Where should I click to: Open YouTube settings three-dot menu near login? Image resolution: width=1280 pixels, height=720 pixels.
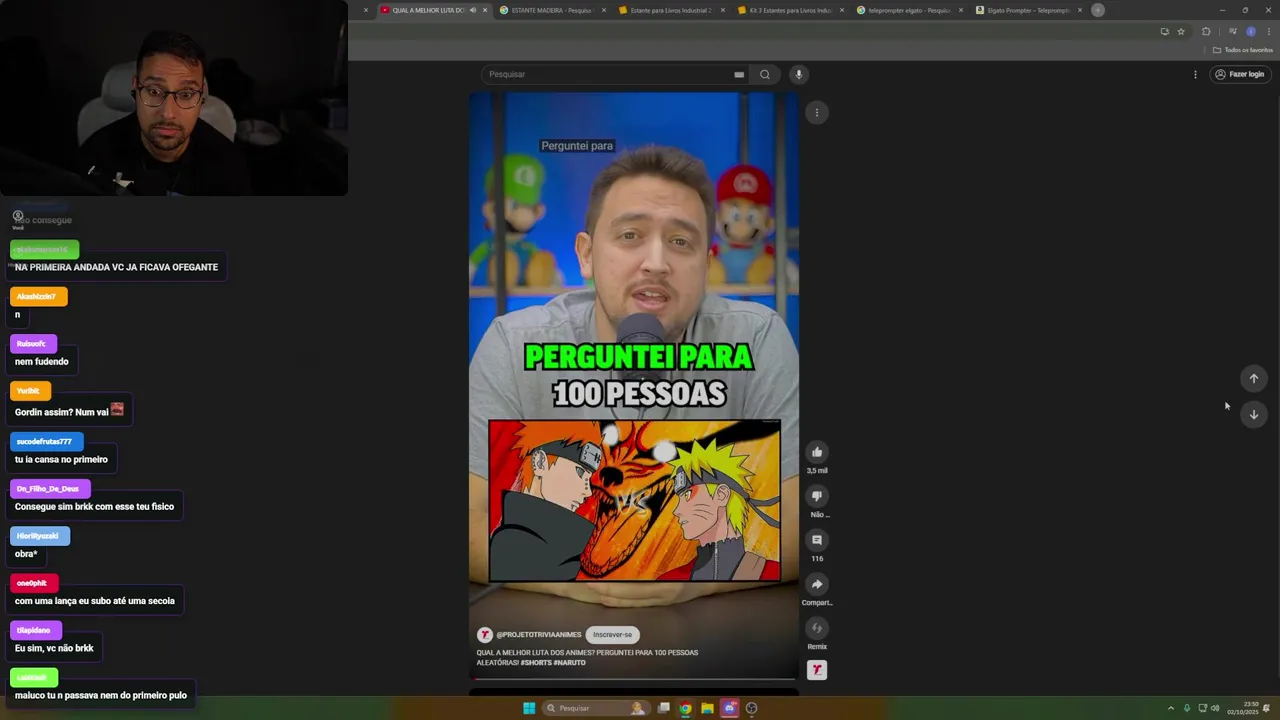click(x=1195, y=74)
